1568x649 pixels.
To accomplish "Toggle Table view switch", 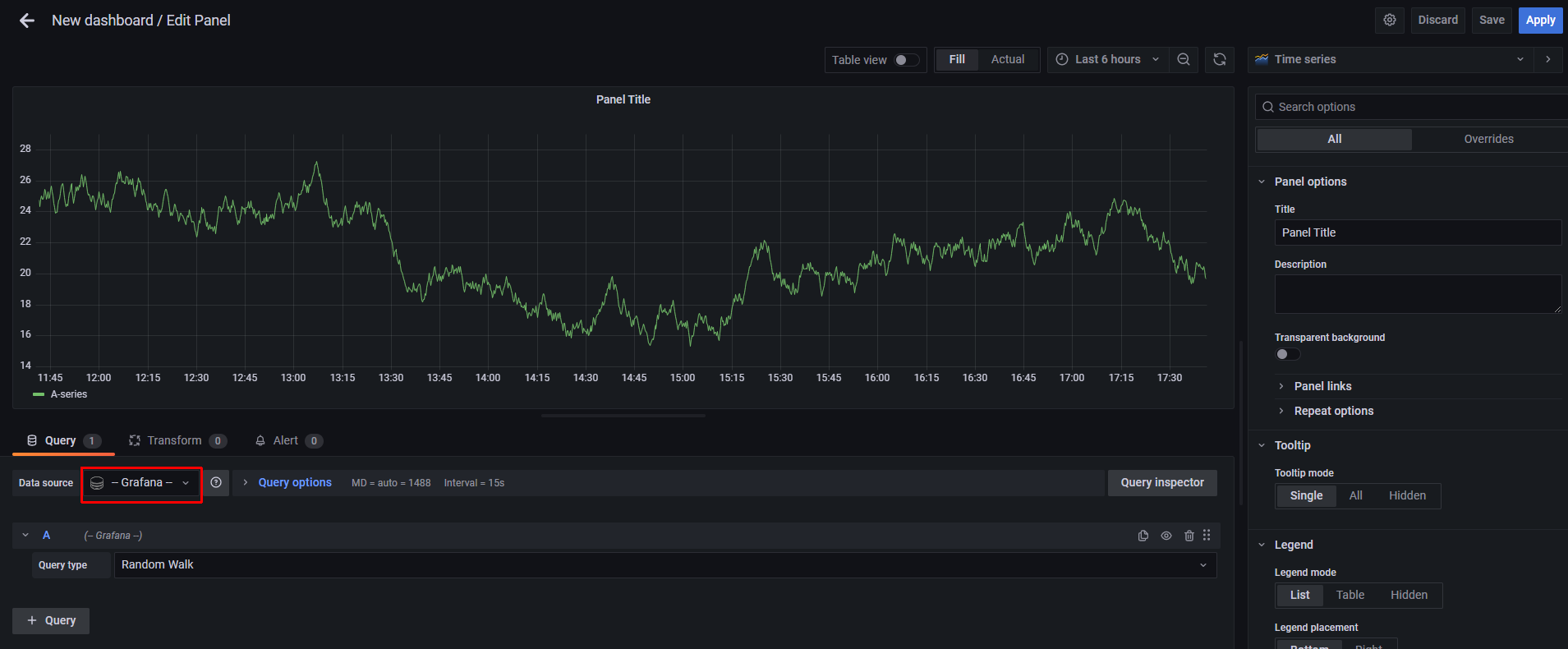I will pyautogui.click(x=907, y=60).
